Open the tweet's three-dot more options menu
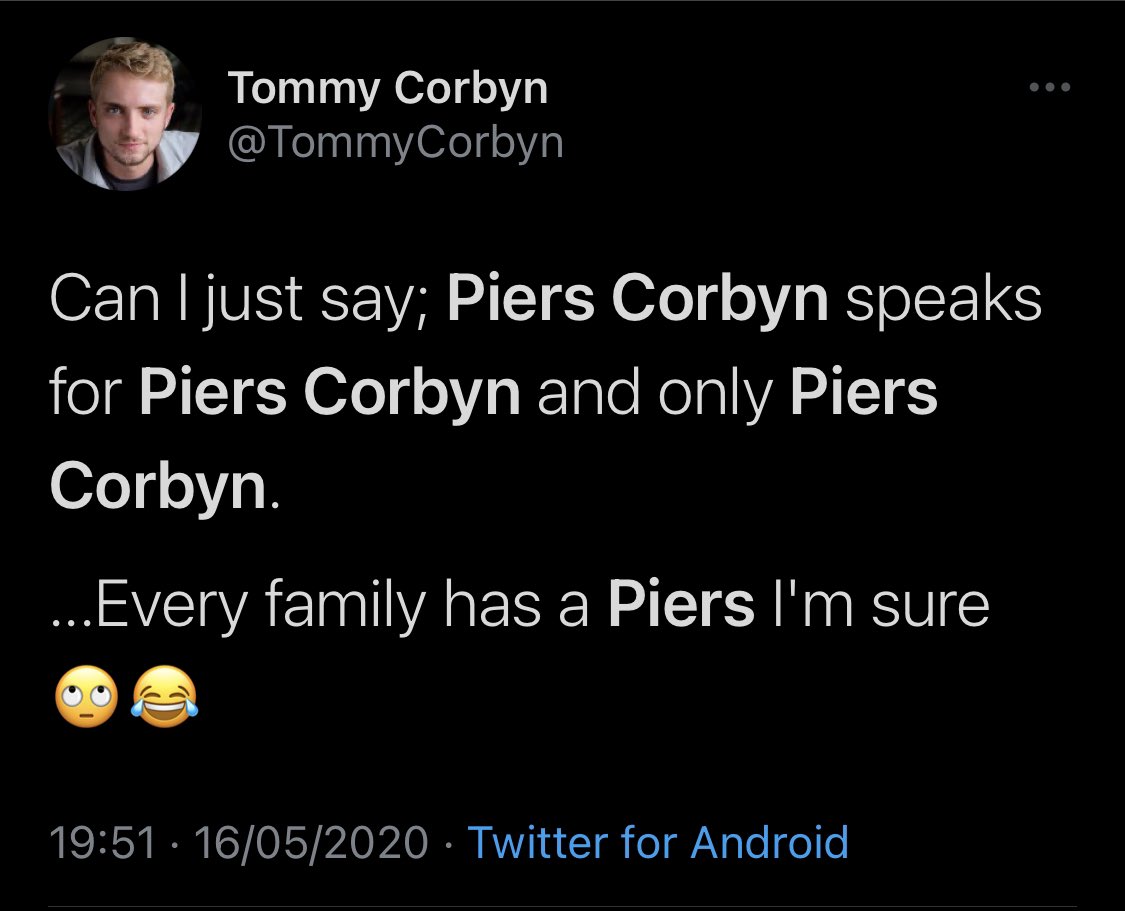The width and height of the screenshot is (1125, 911). coord(1050,89)
